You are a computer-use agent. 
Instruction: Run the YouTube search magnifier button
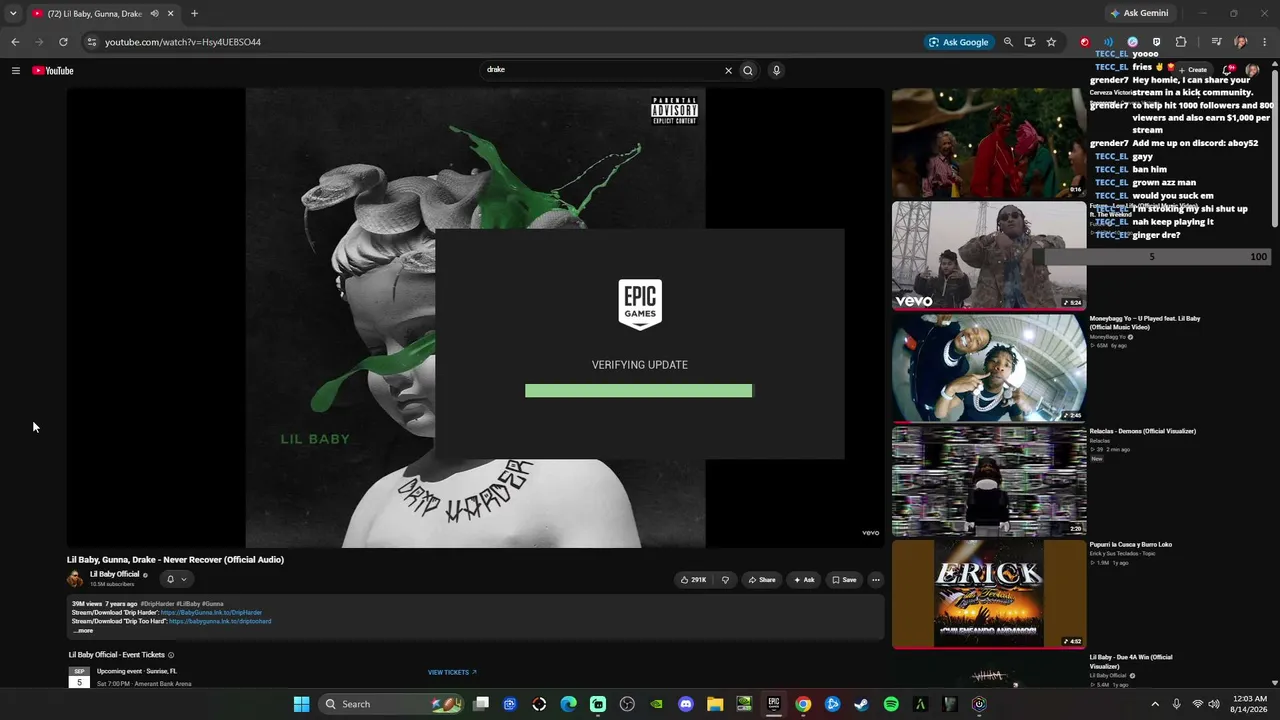click(x=747, y=70)
